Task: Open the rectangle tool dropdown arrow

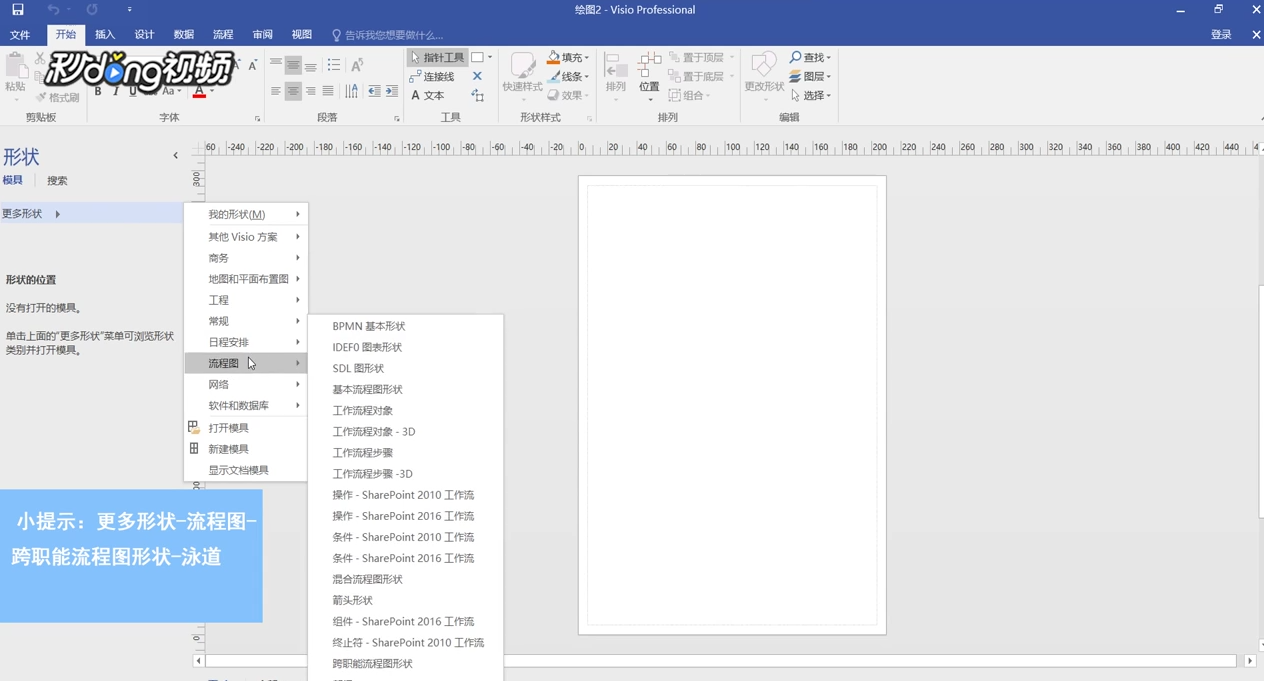Action: (x=490, y=57)
